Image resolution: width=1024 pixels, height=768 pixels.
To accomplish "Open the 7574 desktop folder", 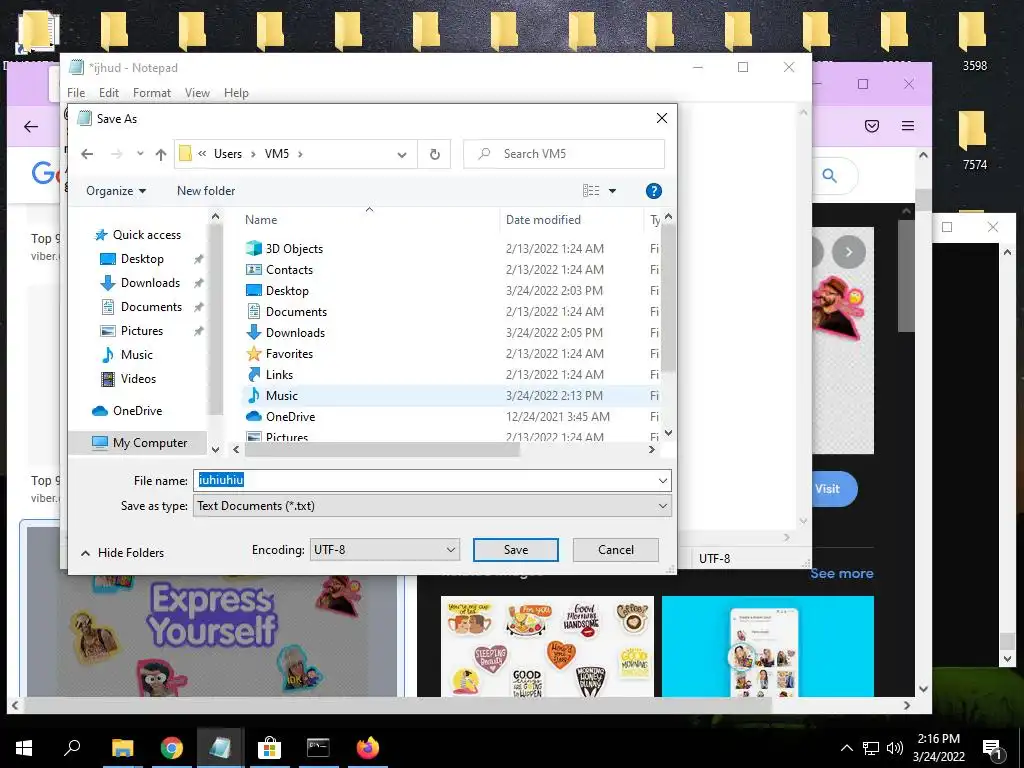I will click(974, 140).
